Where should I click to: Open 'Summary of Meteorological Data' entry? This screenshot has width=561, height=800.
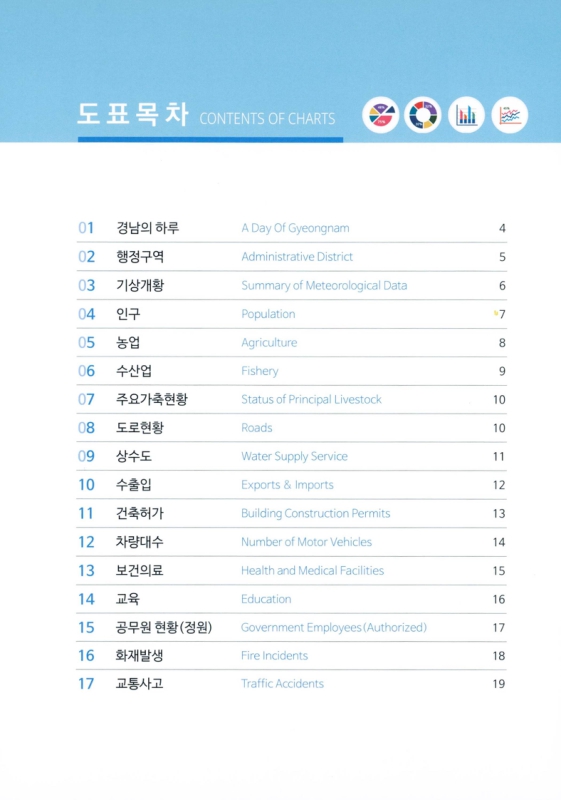tap(292, 285)
